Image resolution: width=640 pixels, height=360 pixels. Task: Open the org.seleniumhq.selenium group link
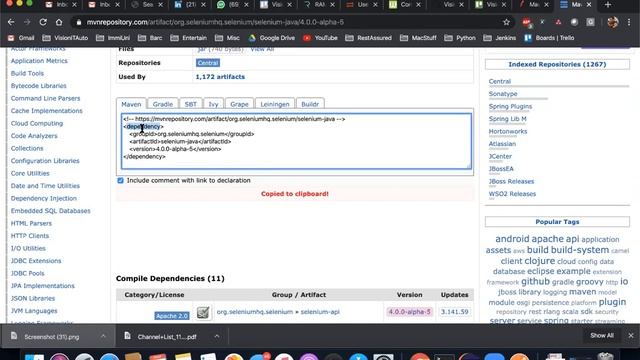coord(255,312)
